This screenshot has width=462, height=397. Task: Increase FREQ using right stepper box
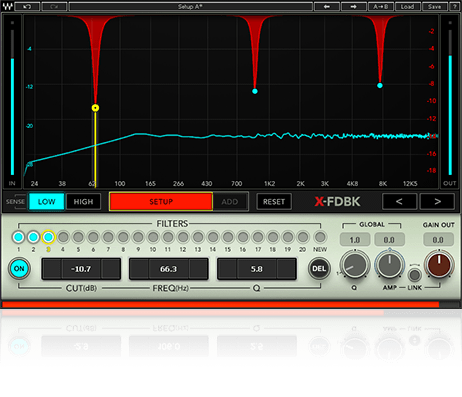(198, 269)
